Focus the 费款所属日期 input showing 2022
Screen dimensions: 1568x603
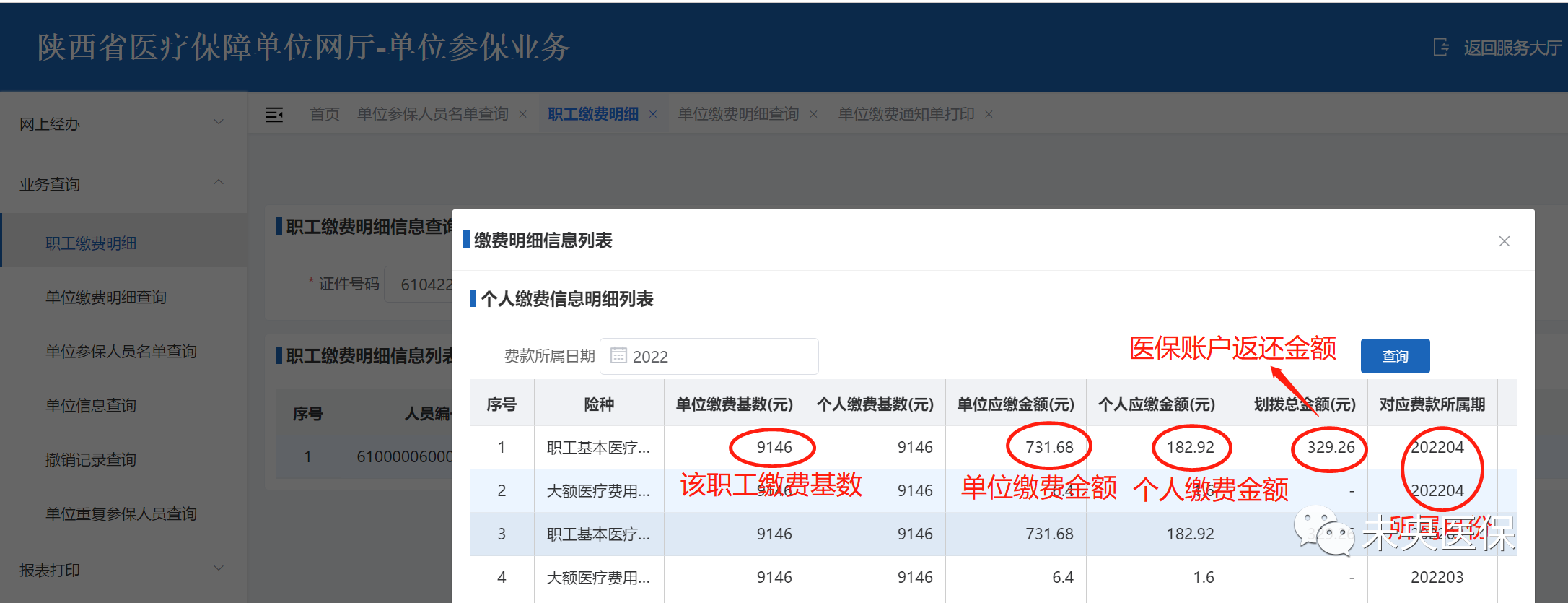coord(709,356)
